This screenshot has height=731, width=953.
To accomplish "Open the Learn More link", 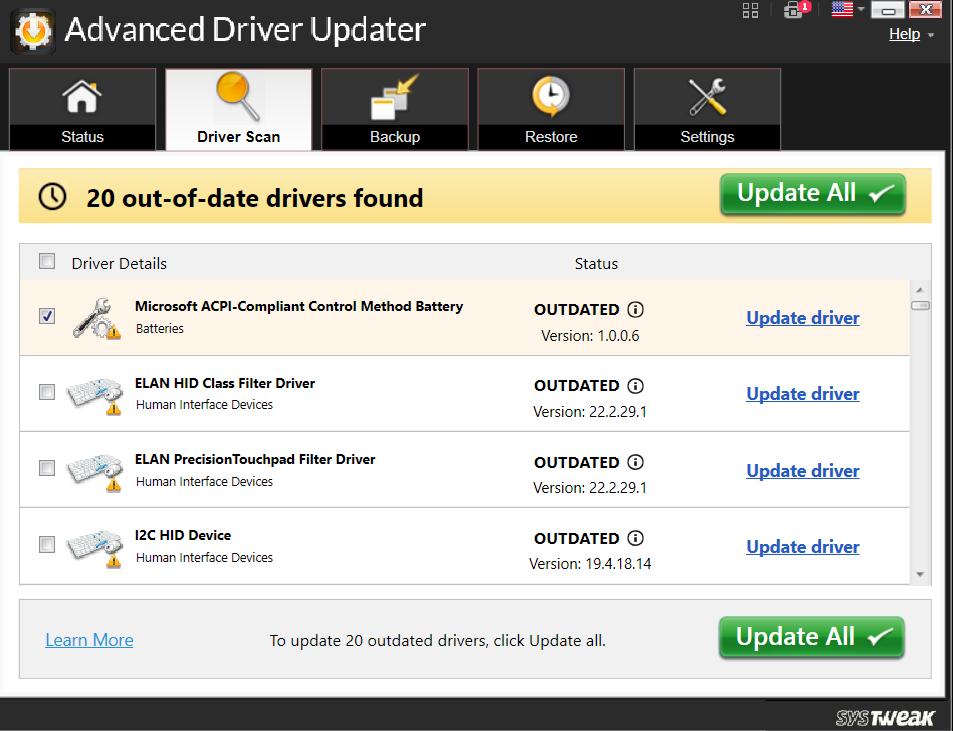I will (88, 639).
